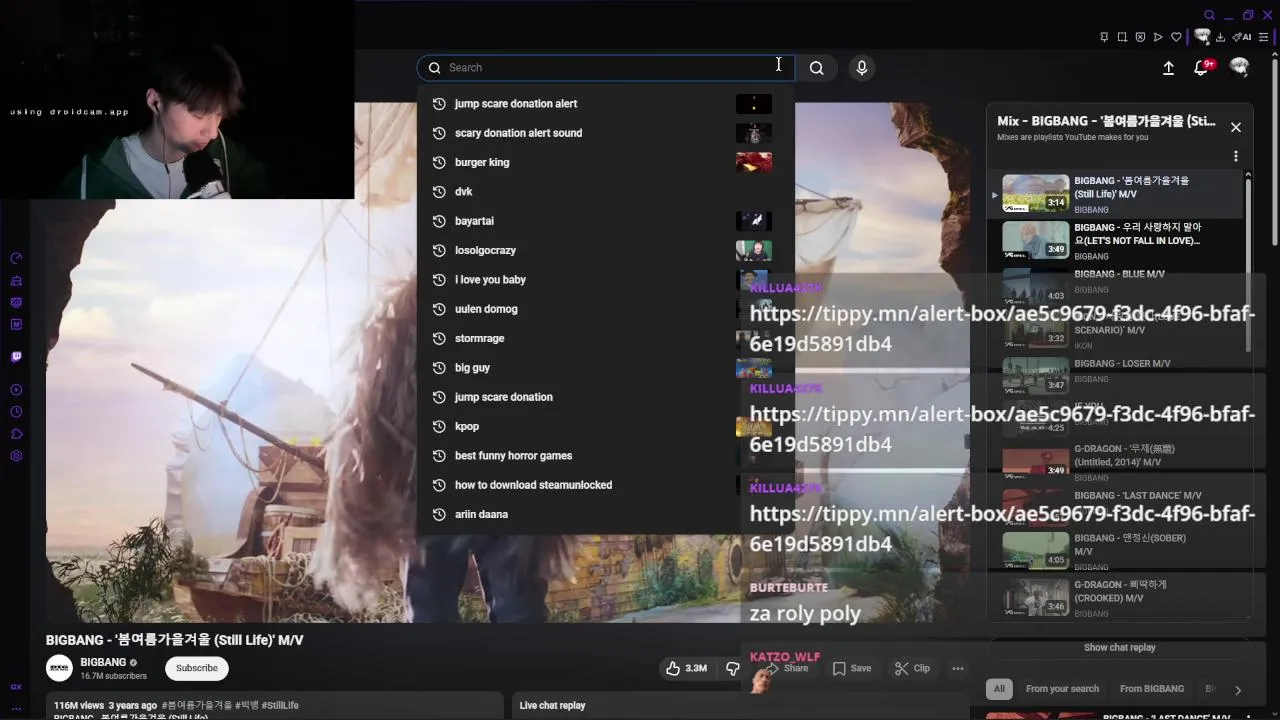Open GX Control speedometer sidebar icon
This screenshot has height=720, width=1280.
pos(16,258)
